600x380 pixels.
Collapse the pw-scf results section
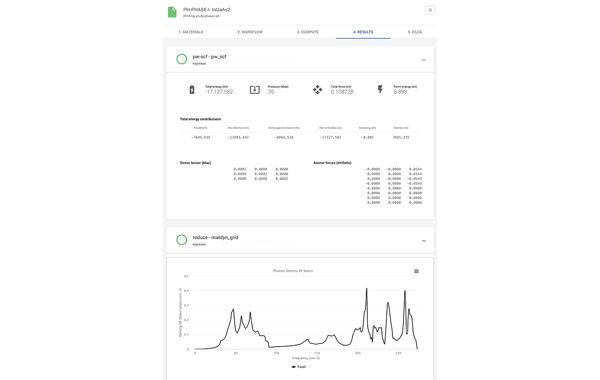(424, 60)
